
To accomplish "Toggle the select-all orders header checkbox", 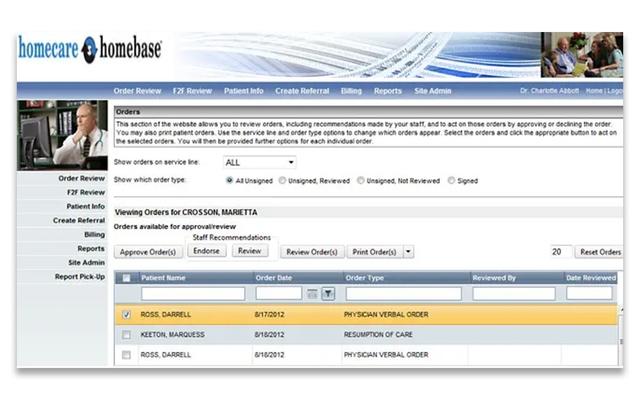I will pyautogui.click(x=126, y=277).
